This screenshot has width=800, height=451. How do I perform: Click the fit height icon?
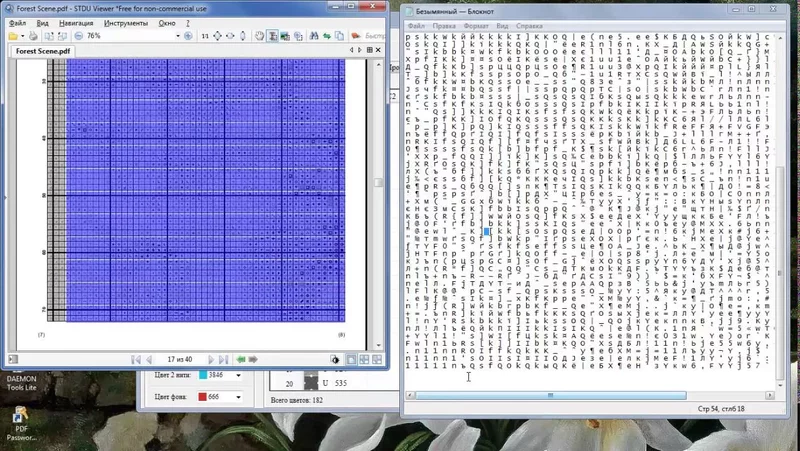(x=243, y=36)
